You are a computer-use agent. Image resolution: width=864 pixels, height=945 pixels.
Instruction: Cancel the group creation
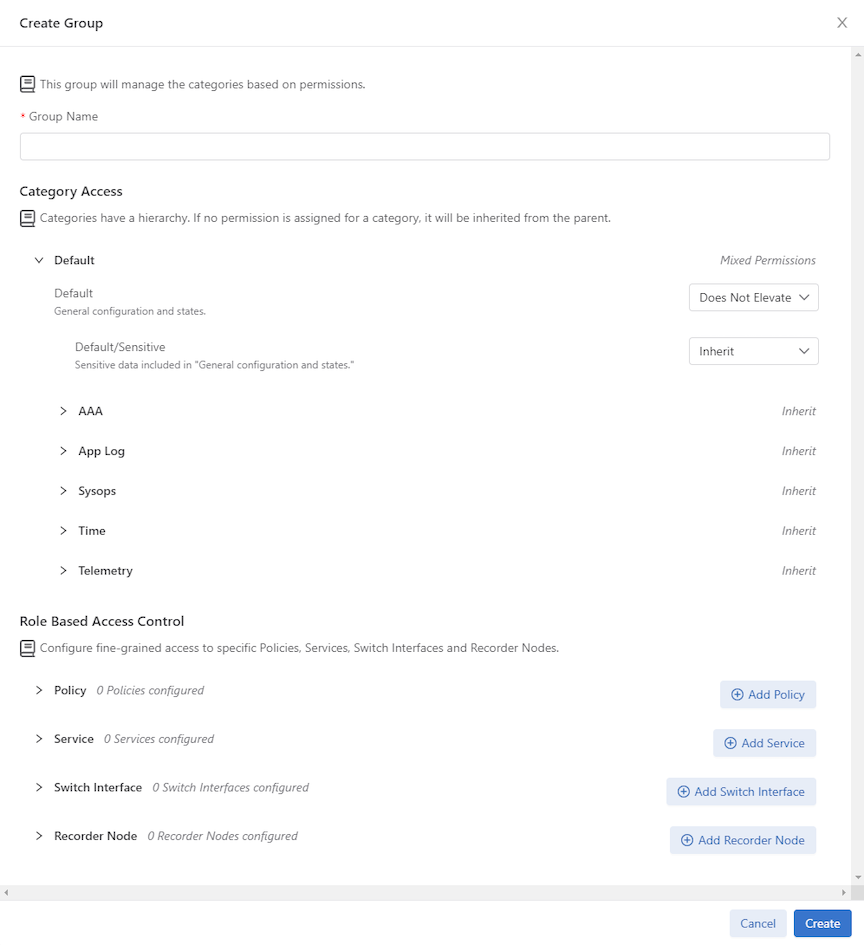click(758, 923)
